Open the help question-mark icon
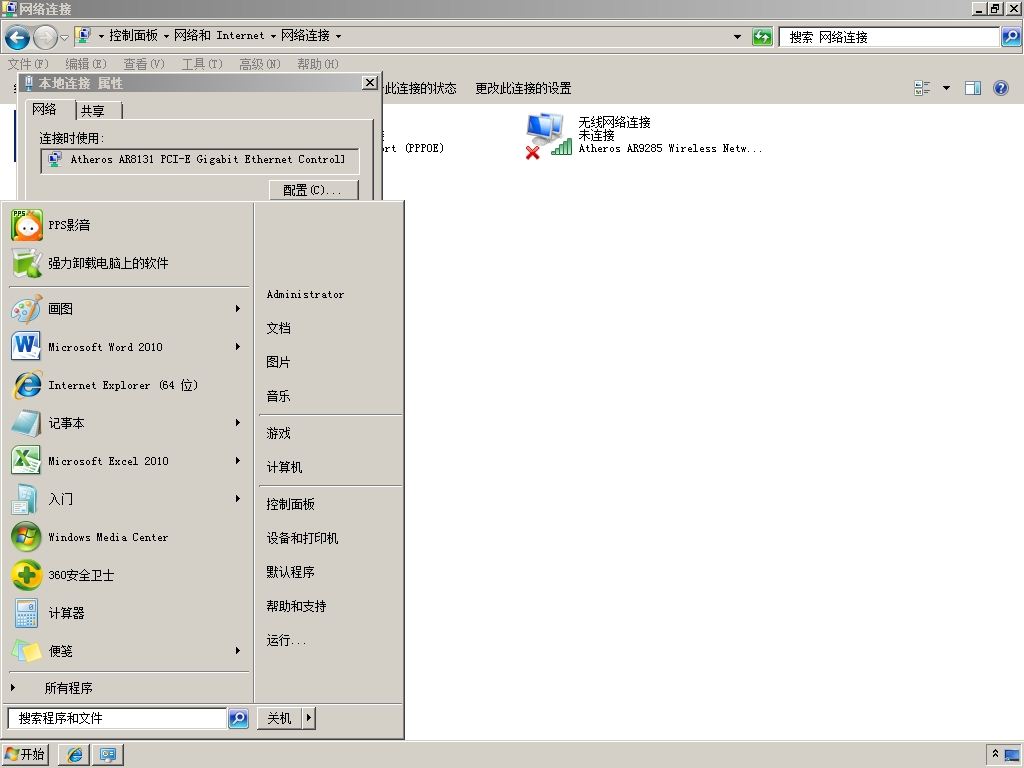This screenshot has height=768, width=1024. tap(1000, 88)
